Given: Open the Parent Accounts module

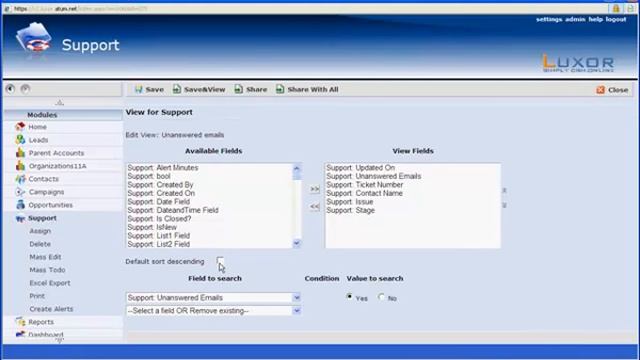Looking at the screenshot, I should coord(56,153).
